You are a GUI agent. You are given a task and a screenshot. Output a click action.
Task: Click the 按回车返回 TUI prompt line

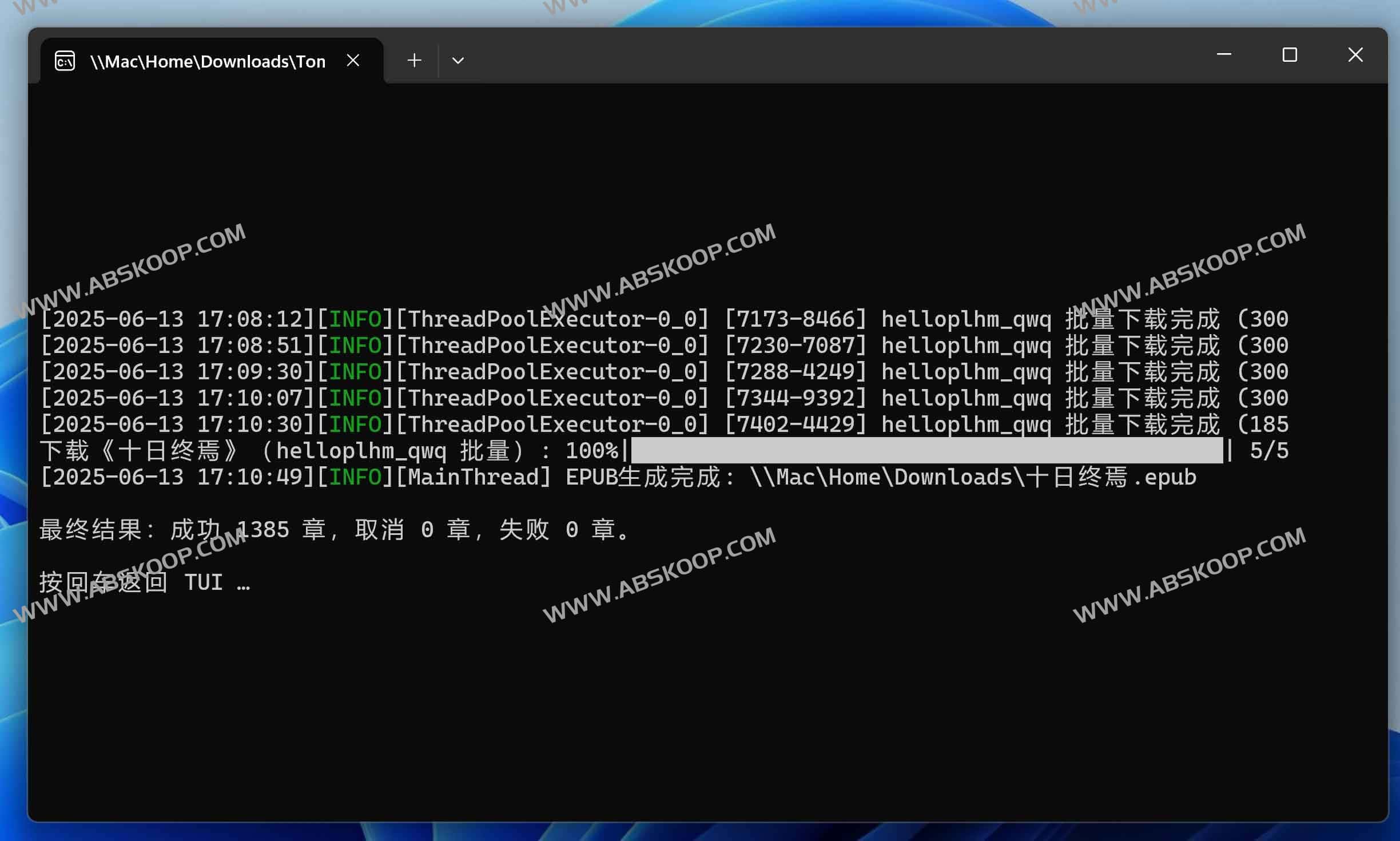145,582
